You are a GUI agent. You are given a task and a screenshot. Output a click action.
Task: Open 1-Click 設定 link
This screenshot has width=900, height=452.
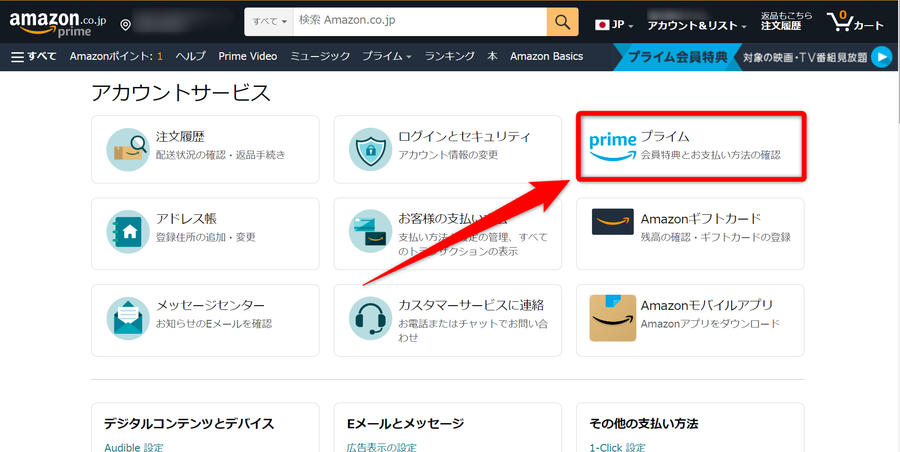click(618, 447)
